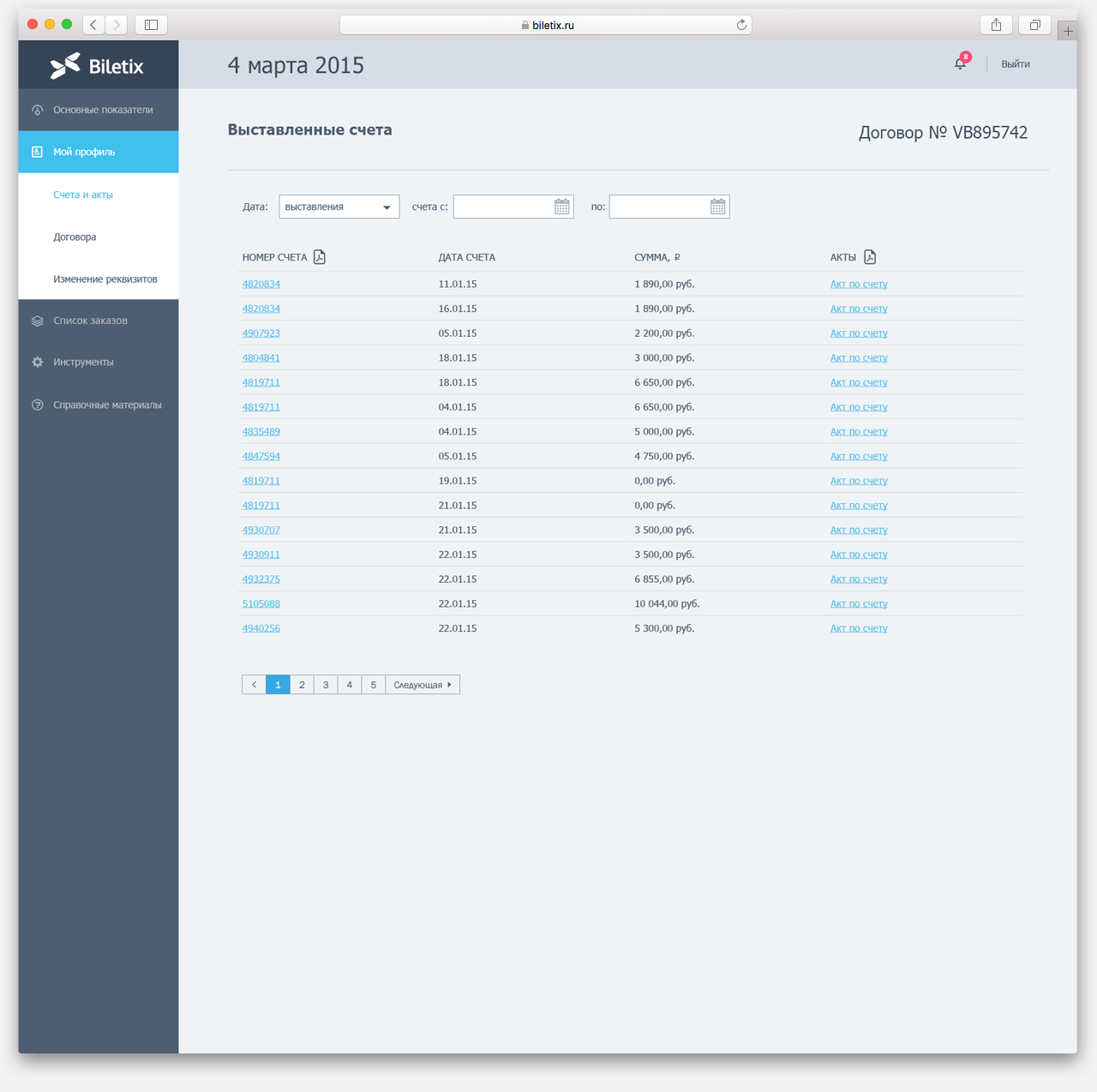The width and height of the screenshot is (1097, 1092).
Task: Click the sum 10 044,00 руб.
Action: (x=667, y=603)
